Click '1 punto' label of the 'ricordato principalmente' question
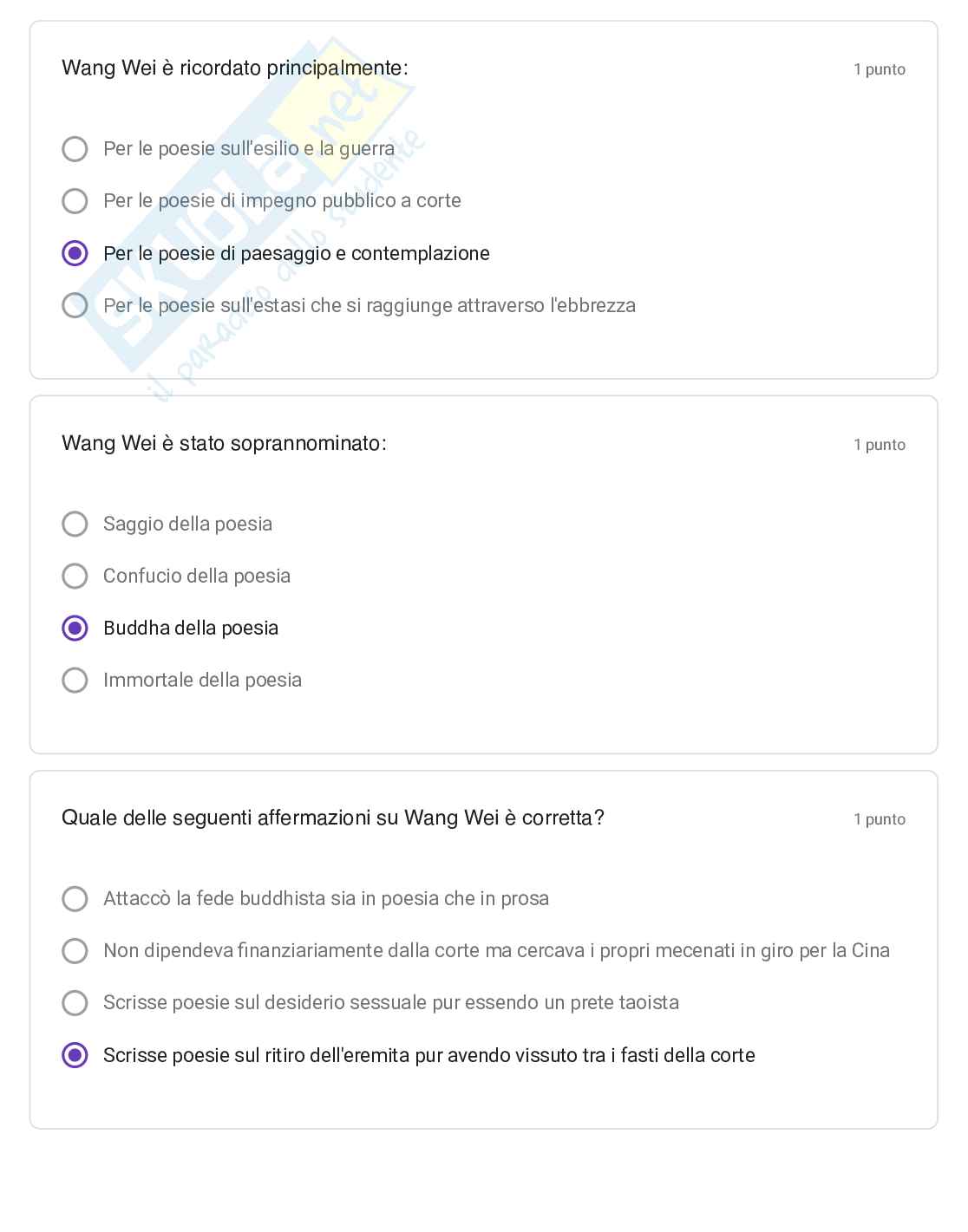This screenshot has width=968, height=1232. click(x=879, y=69)
